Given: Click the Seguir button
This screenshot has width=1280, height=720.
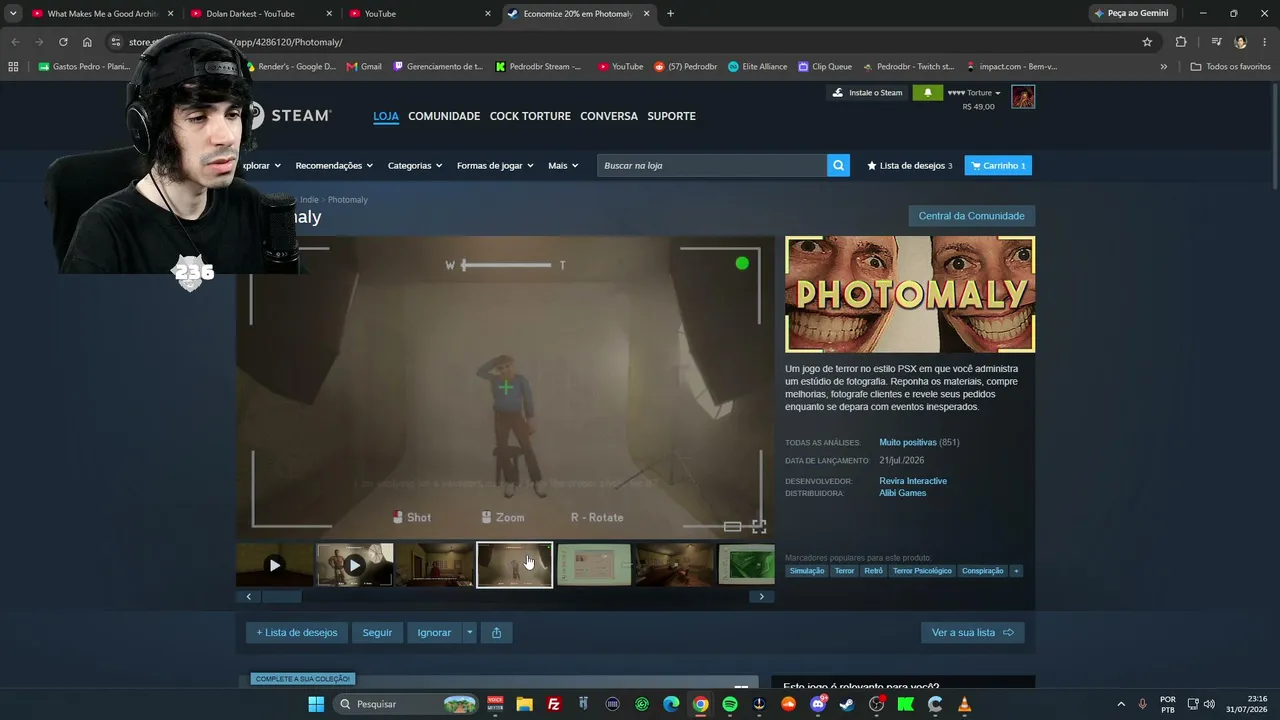Looking at the screenshot, I should click(377, 632).
